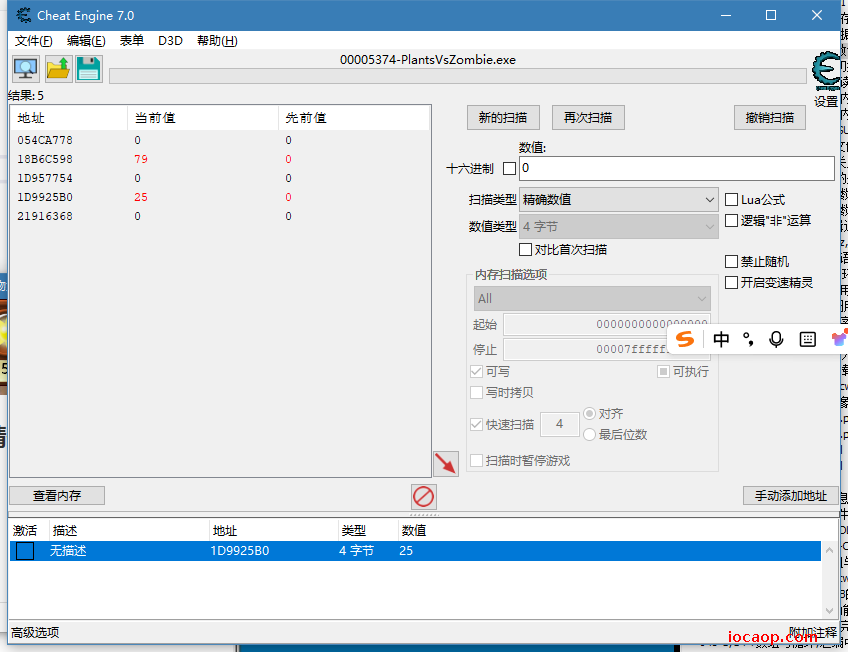Open the 编辑(E) menu

86,41
